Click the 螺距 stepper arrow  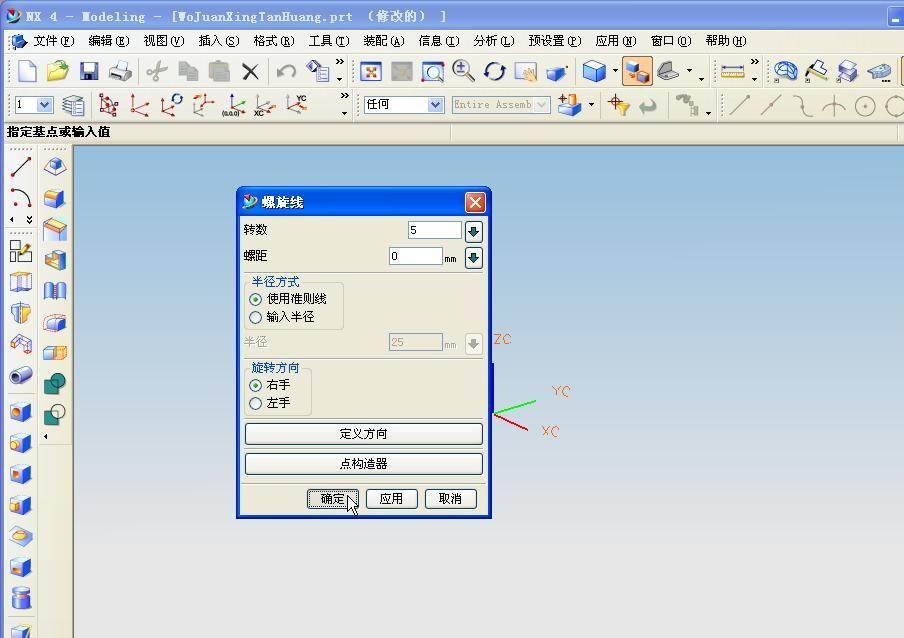(472, 257)
